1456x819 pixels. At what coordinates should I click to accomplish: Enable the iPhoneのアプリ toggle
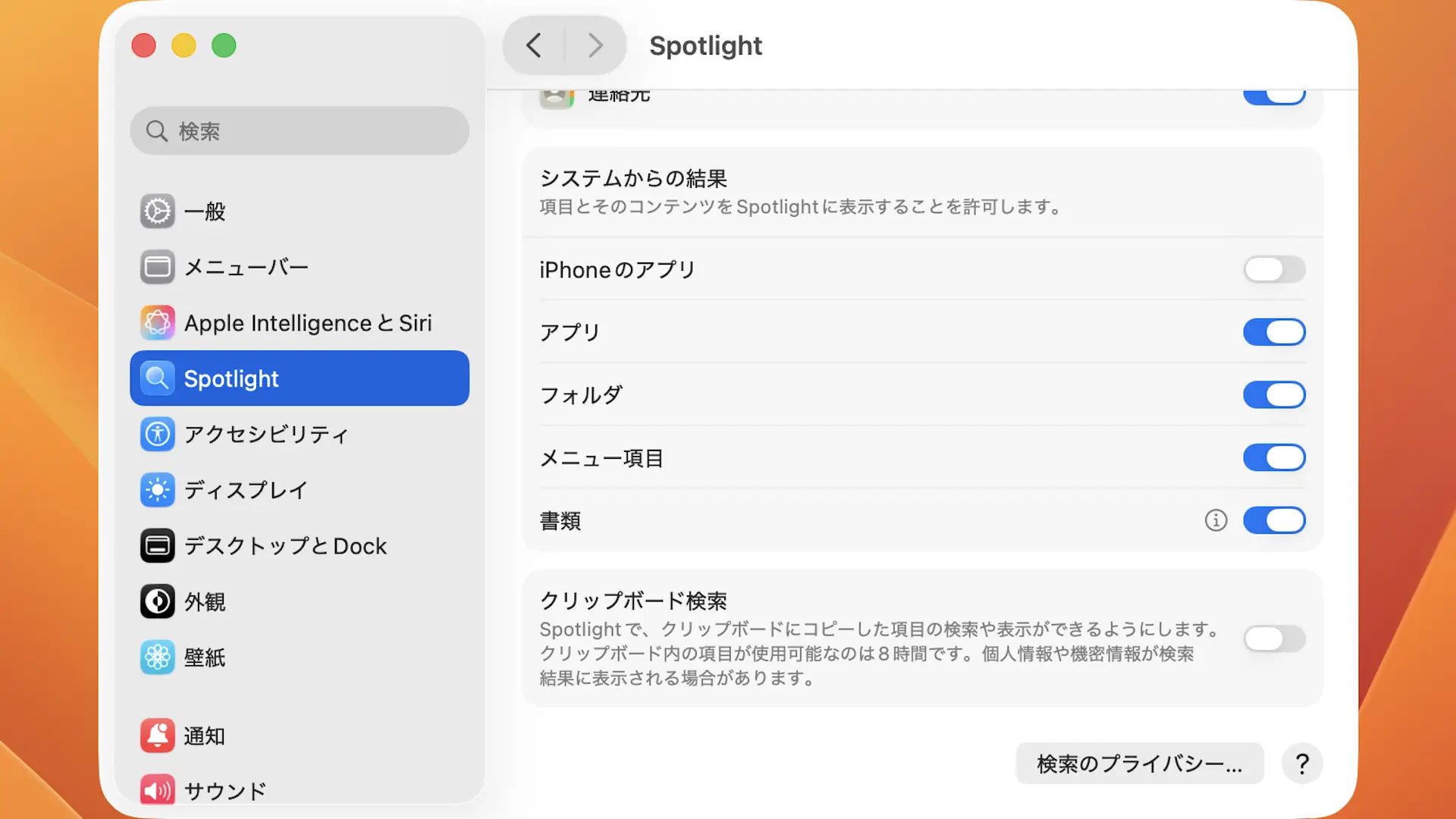point(1274,269)
